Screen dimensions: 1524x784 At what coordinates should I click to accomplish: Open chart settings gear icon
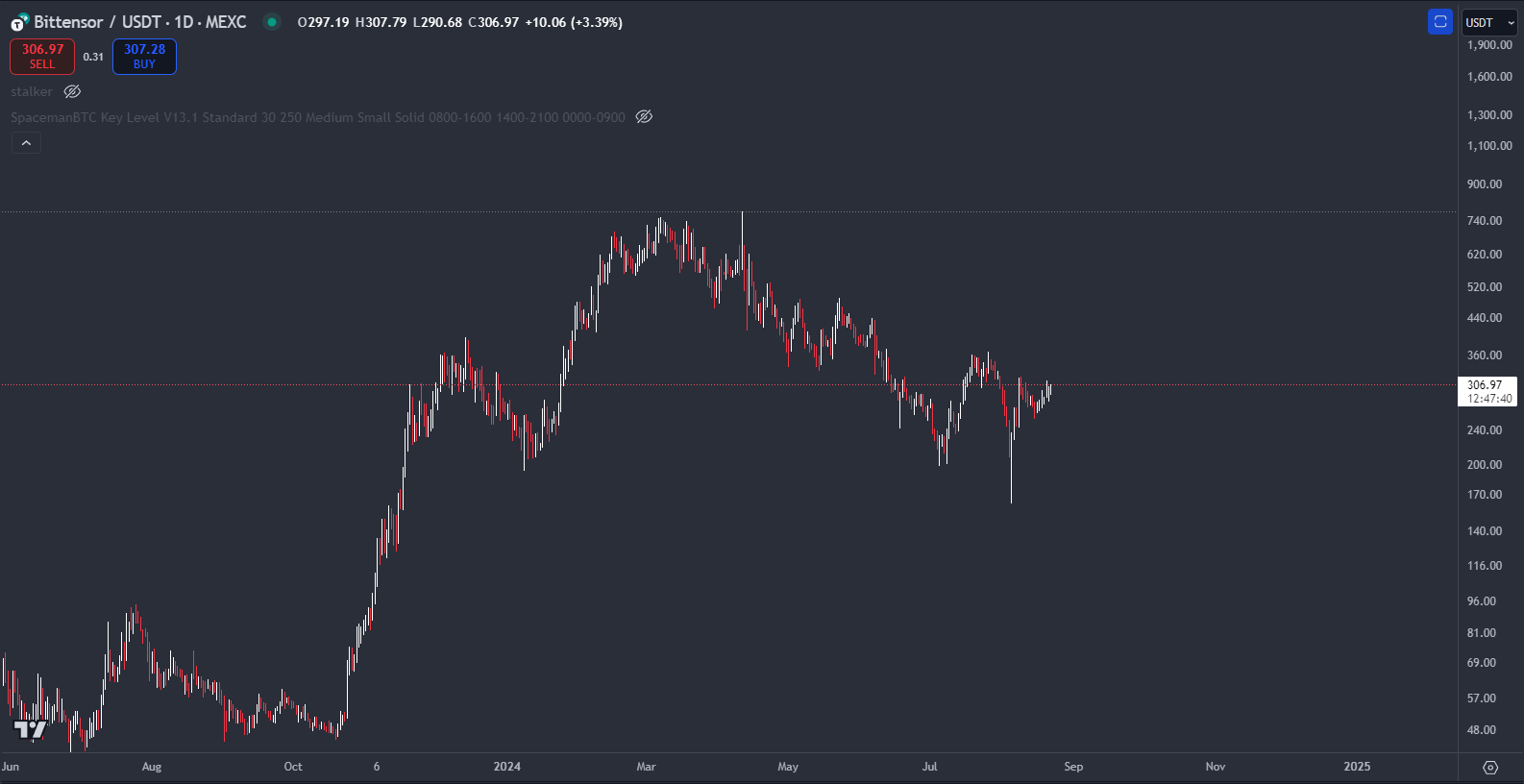tap(1490, 768)
